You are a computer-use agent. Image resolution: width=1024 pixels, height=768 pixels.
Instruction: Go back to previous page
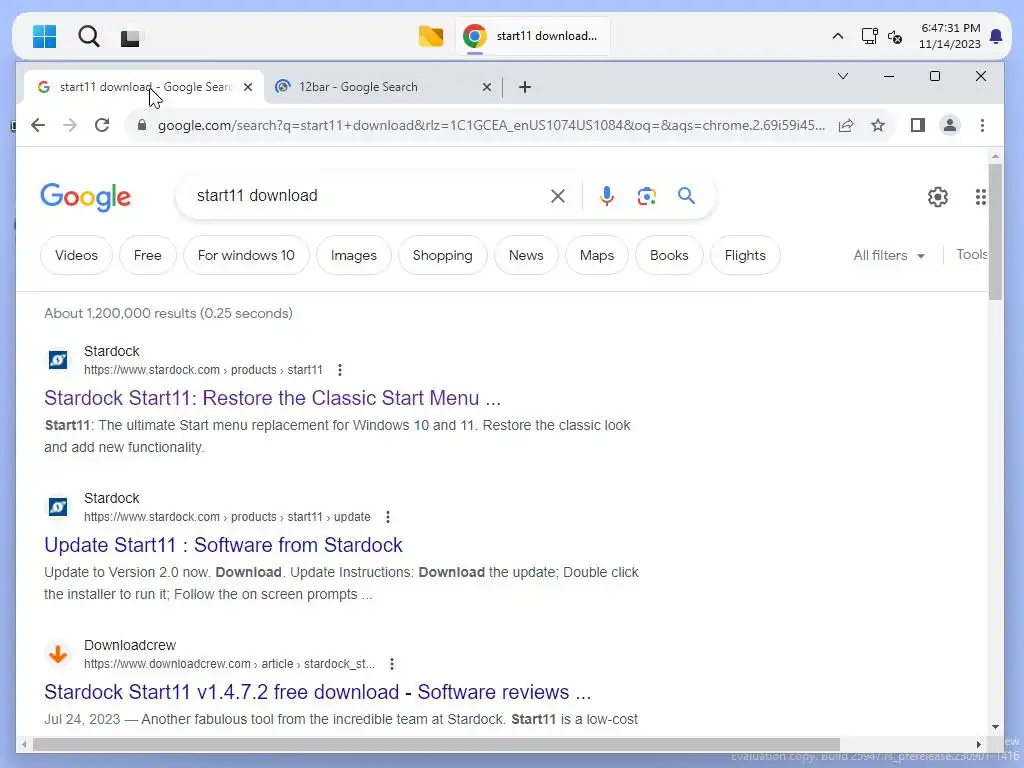click(38, 125)
